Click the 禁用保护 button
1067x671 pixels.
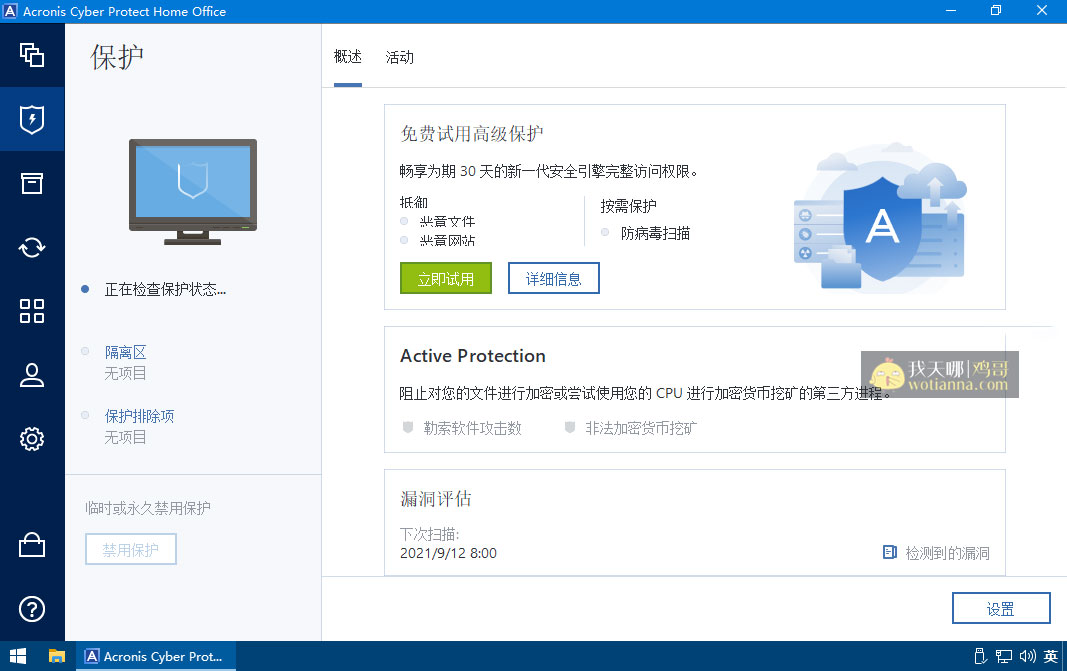131,549
